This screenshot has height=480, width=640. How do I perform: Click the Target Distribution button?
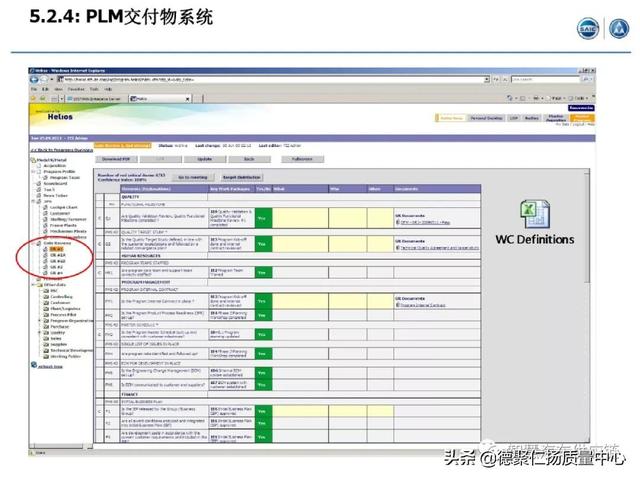tap(241, 178)
